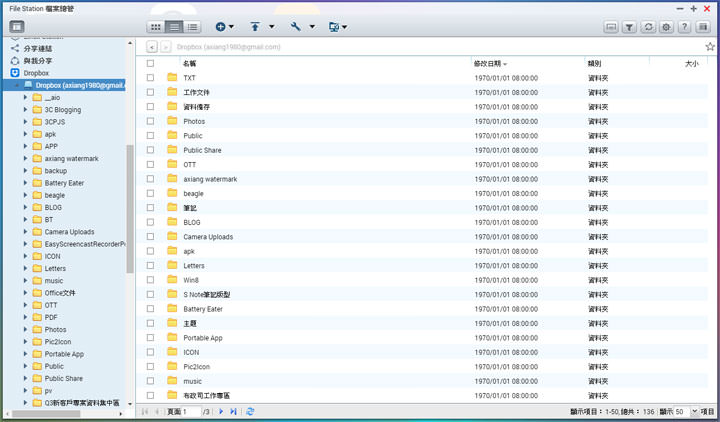
Task: Go to next page of files
Action: point(220,411)
